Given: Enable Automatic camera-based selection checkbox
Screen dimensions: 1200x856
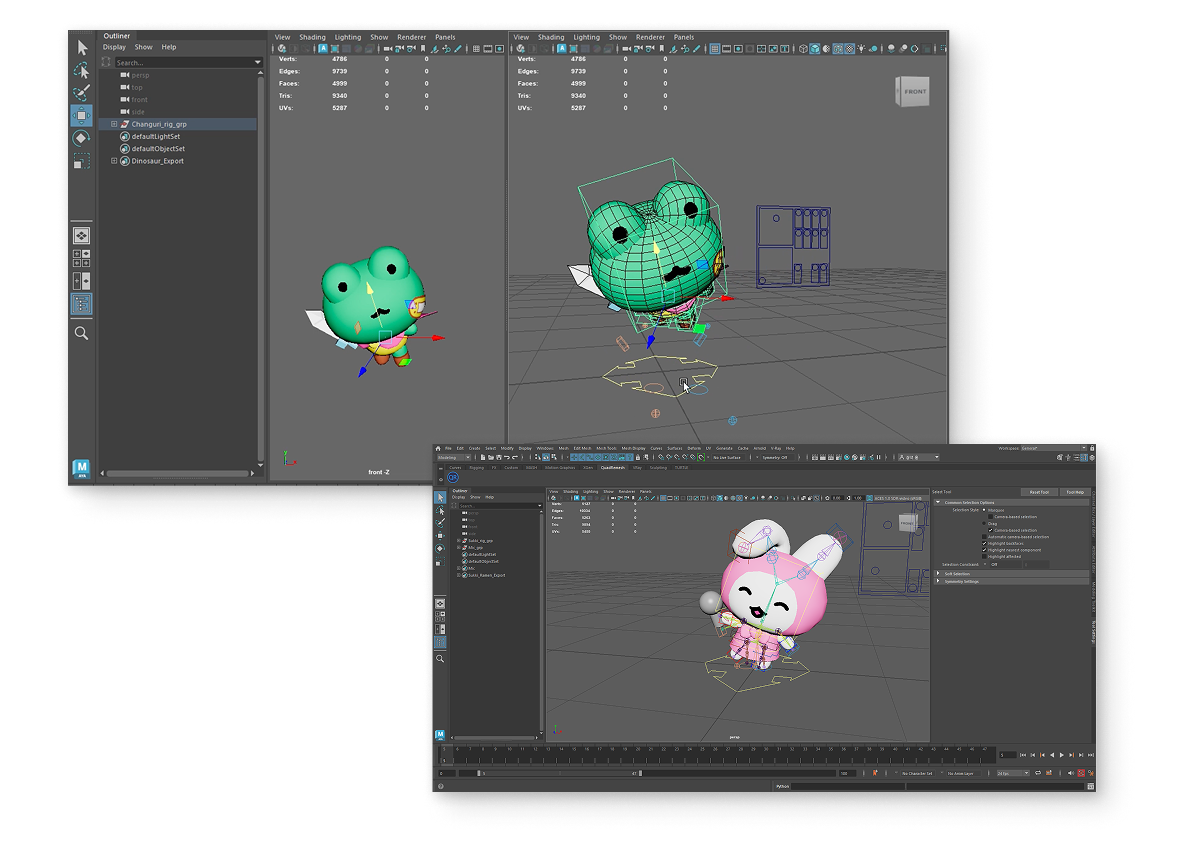Looking at the screenshot, I should [x=985, y=537].
